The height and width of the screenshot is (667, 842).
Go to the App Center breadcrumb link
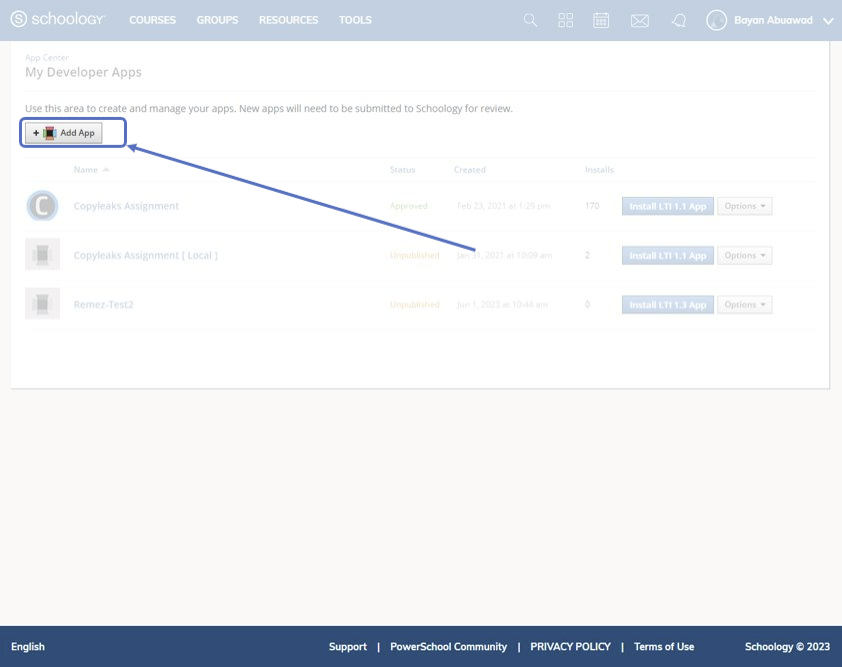(47, 57)
